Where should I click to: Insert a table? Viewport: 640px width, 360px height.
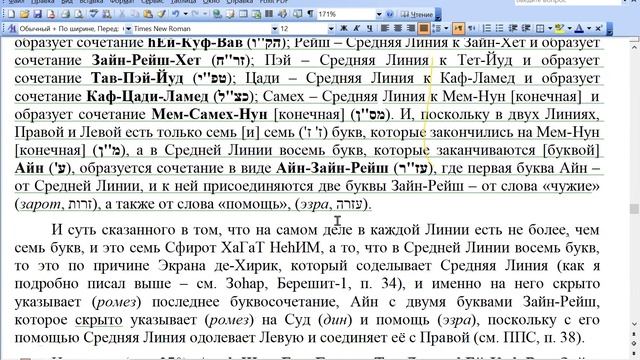coord(243,14)
